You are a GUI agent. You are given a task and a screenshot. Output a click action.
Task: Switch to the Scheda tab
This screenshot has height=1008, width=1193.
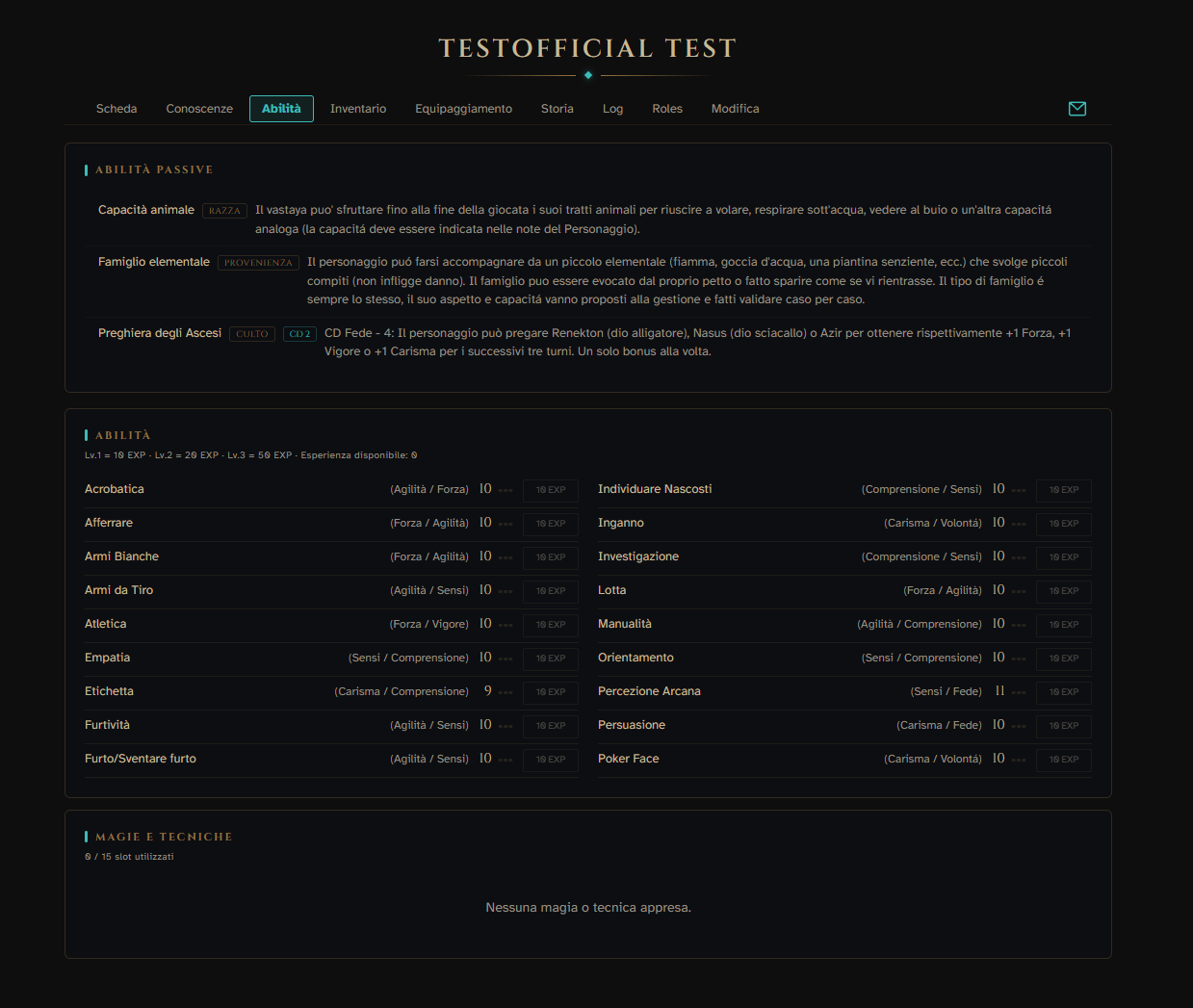[117, 109]
